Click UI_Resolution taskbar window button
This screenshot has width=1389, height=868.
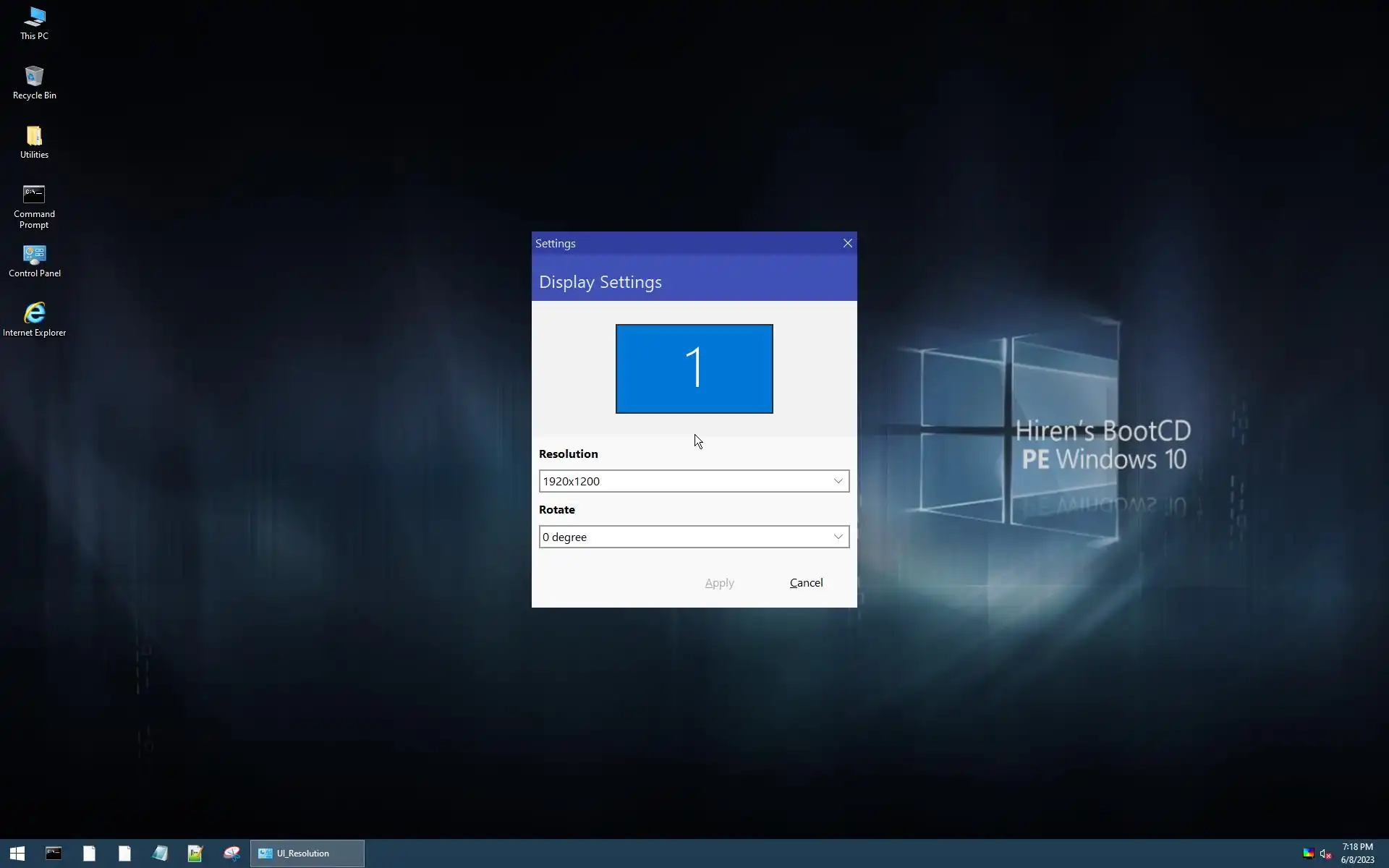[307, 854]
